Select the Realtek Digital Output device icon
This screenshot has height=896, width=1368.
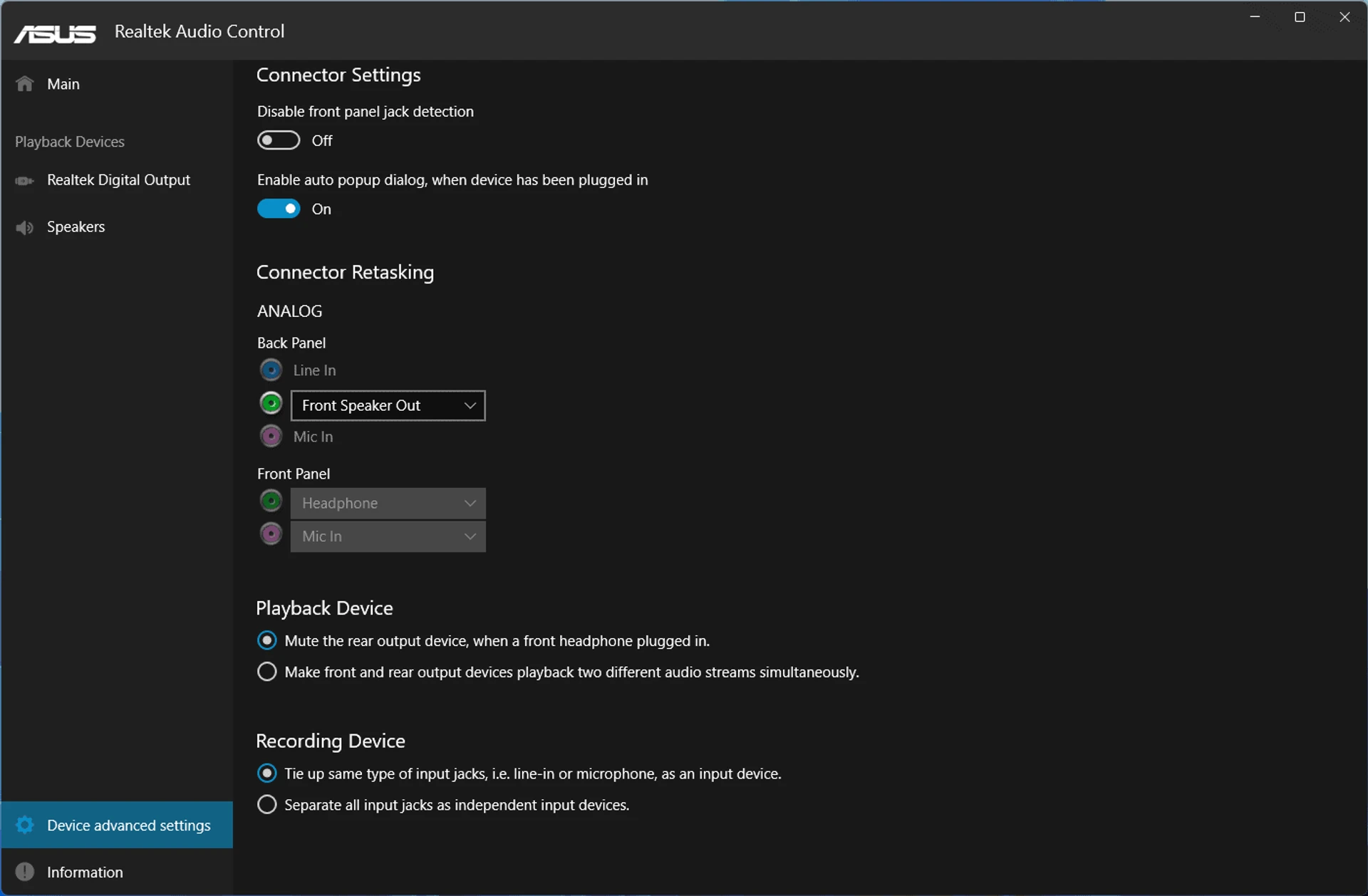coord(24,181)
